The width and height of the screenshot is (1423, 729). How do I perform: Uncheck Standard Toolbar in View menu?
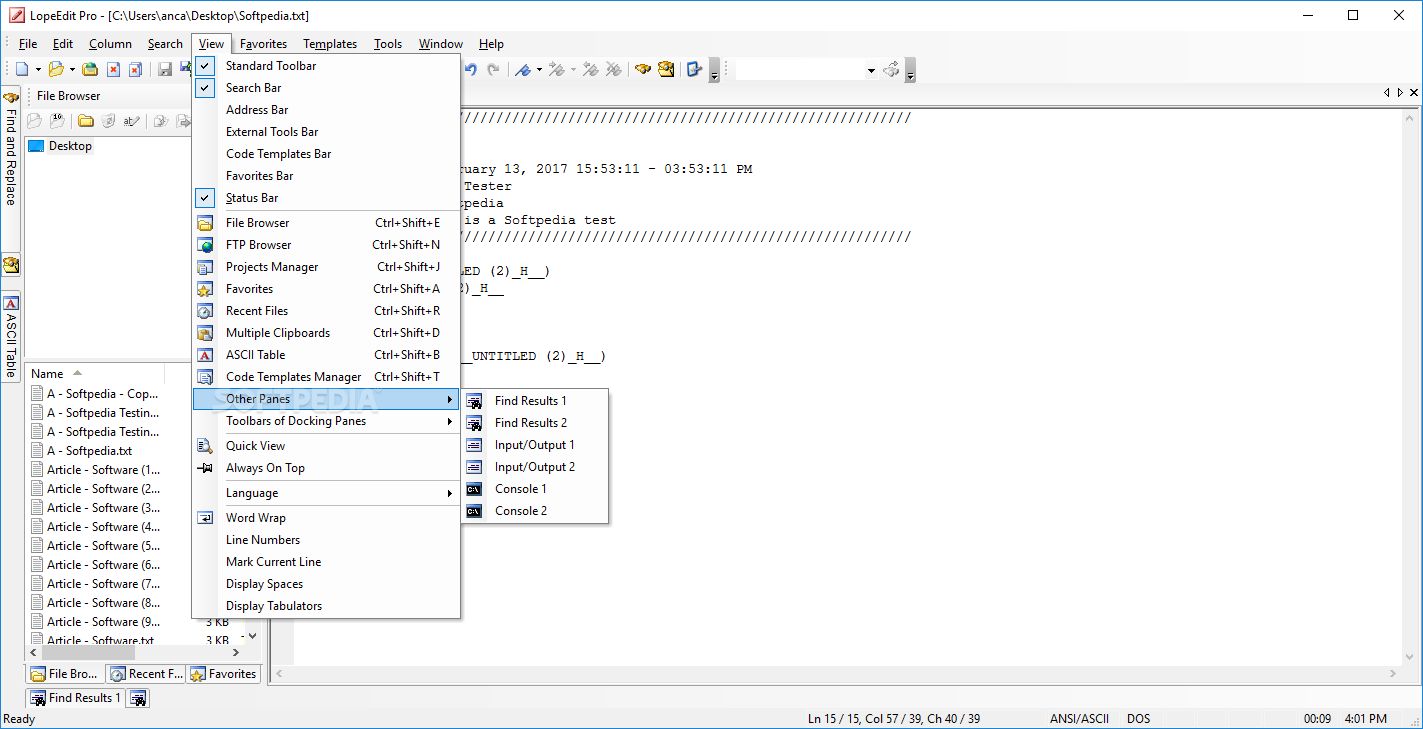pyautogui.click(x=326, y=66)
